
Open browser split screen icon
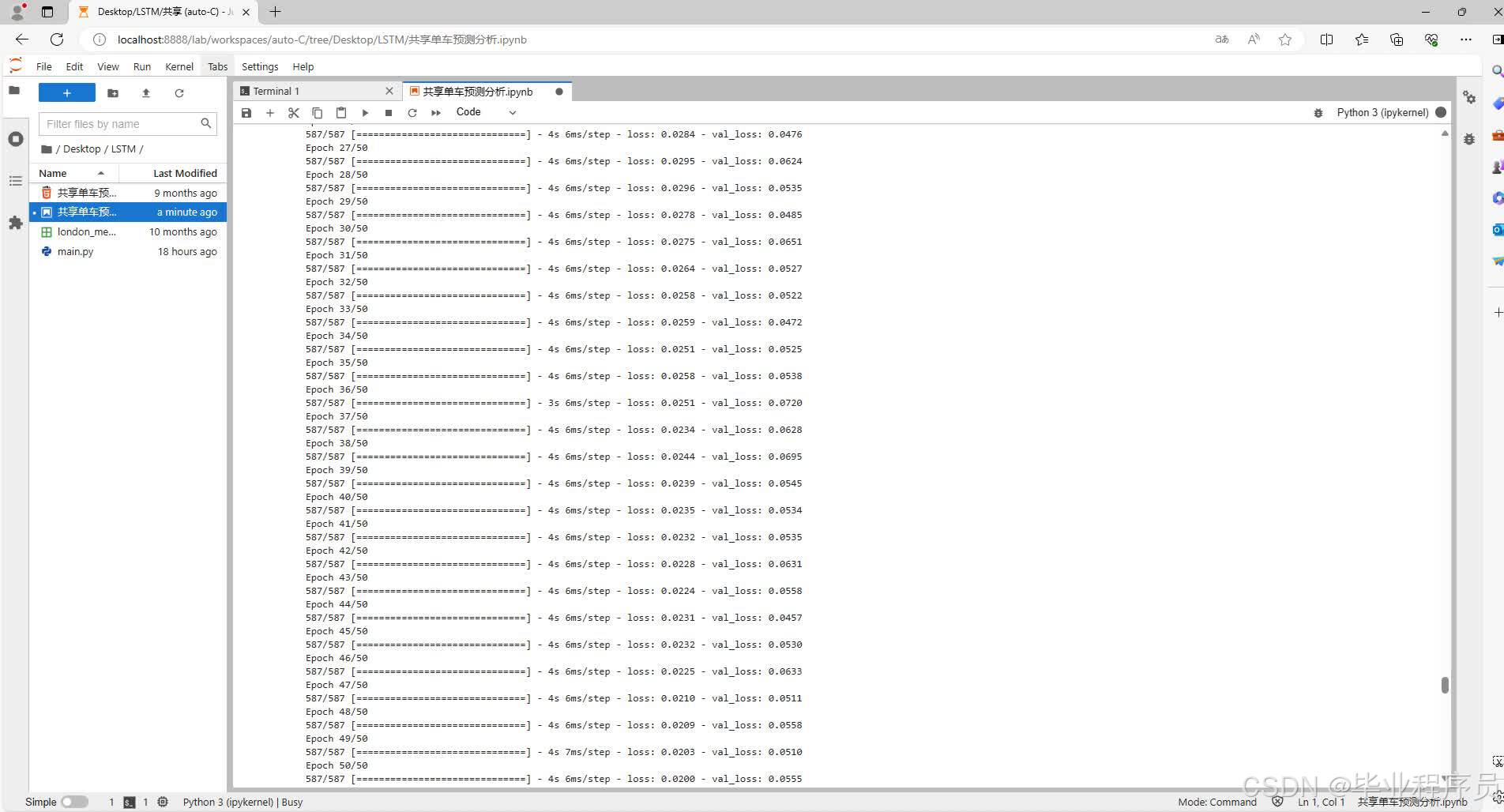[x=1326, y=39]
